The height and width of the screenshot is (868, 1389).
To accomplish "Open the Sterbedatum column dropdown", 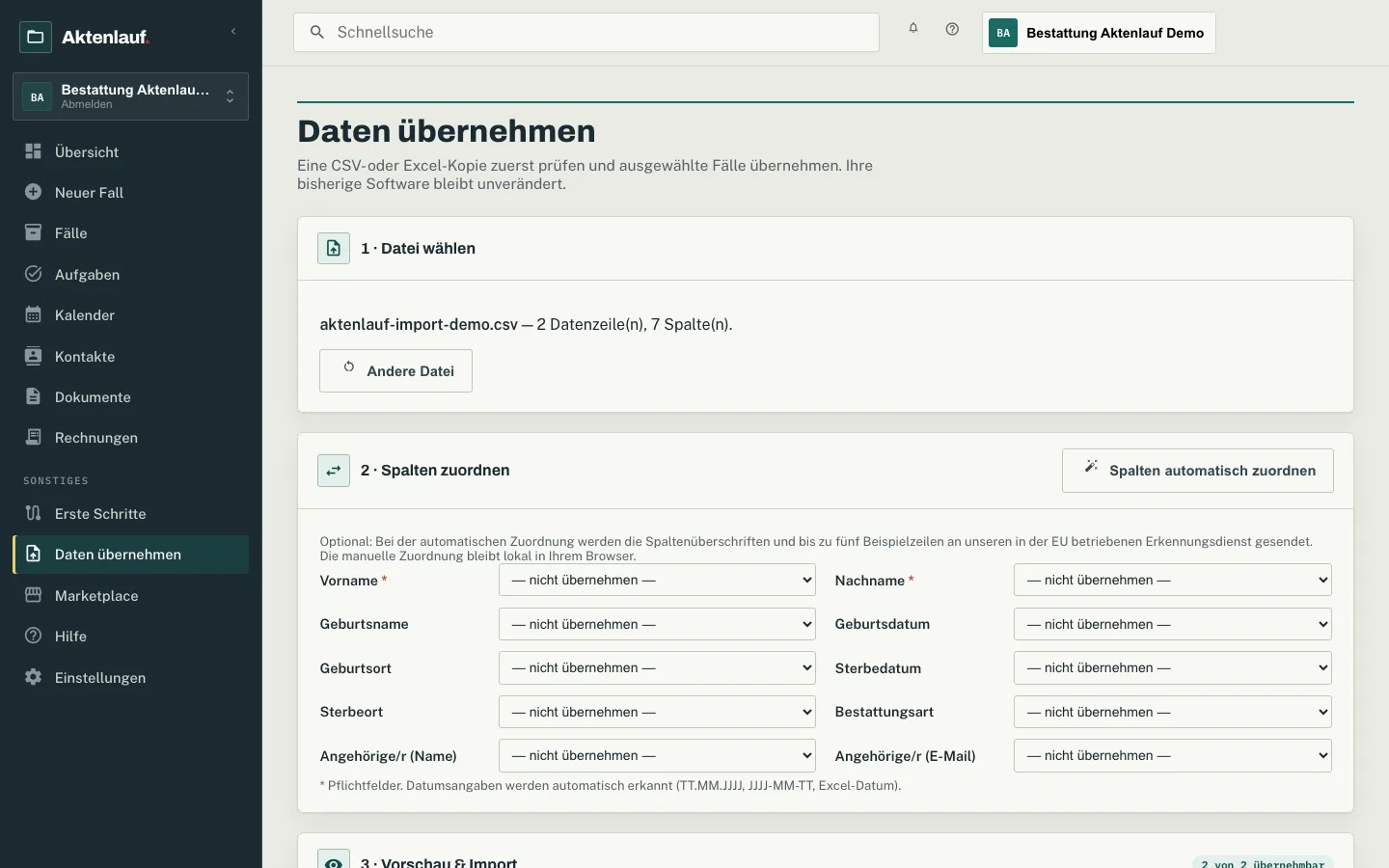I will [1172, 667].
